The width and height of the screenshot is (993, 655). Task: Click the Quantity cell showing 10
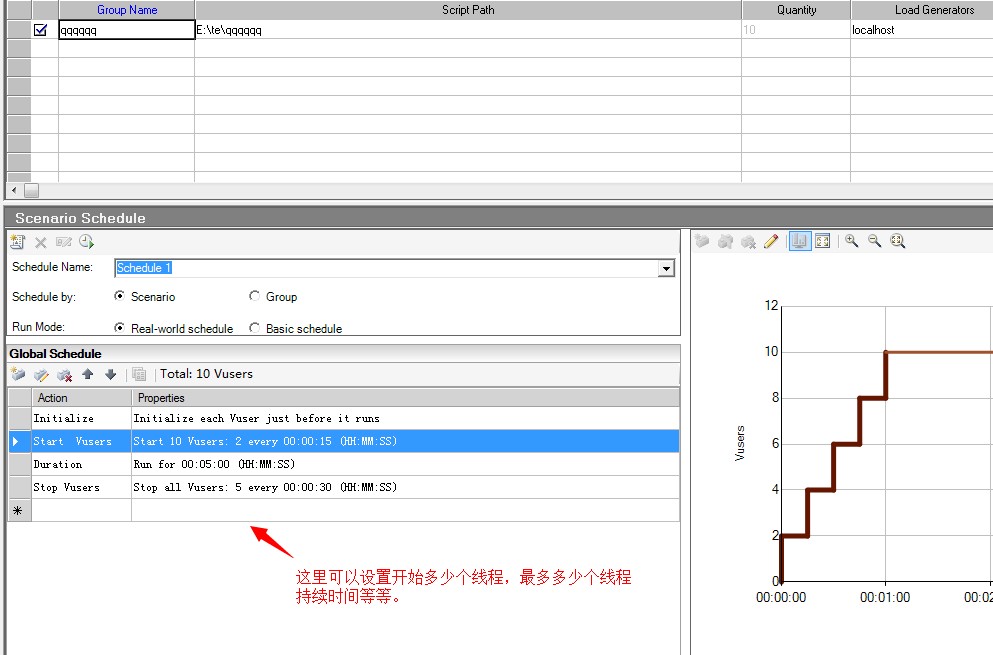[x=796, y=30]
